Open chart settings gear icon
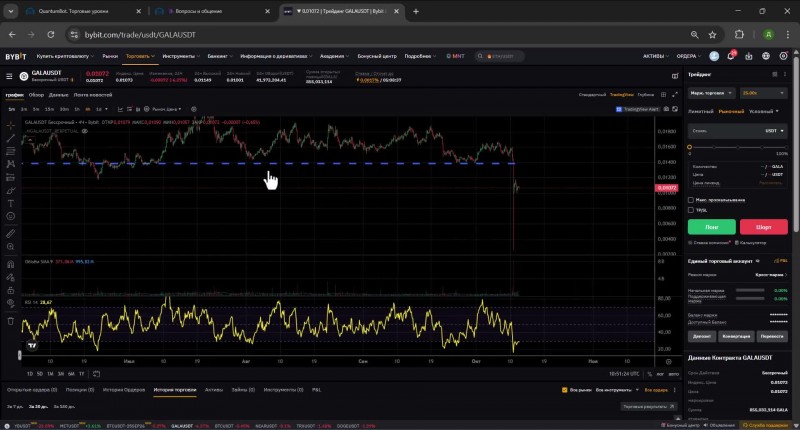The width and height of the screenshot is (800, 430). 194,108
